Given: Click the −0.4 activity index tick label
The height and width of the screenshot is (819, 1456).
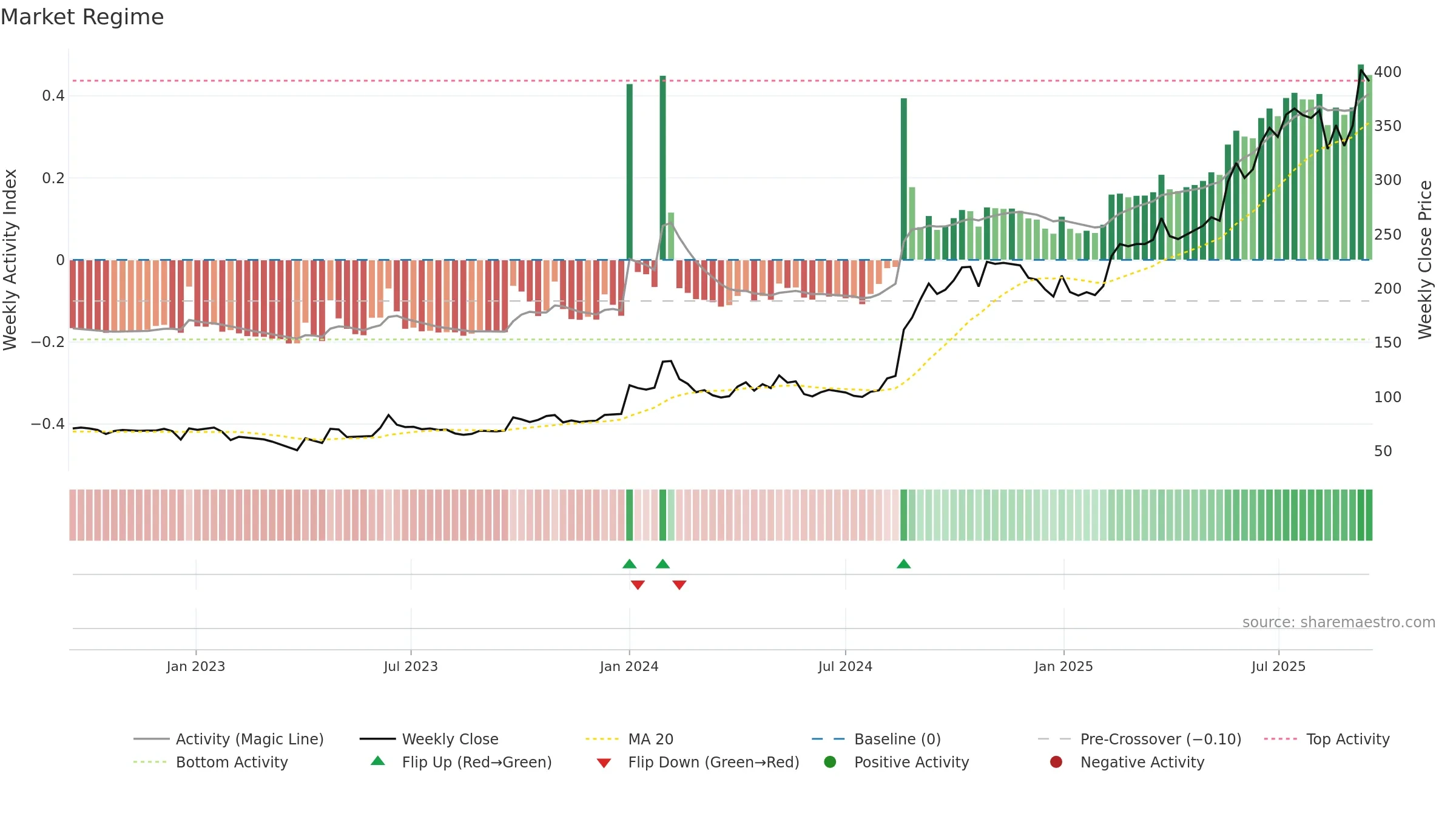Looking at the screenshot, I should click(x=48, y=423).
